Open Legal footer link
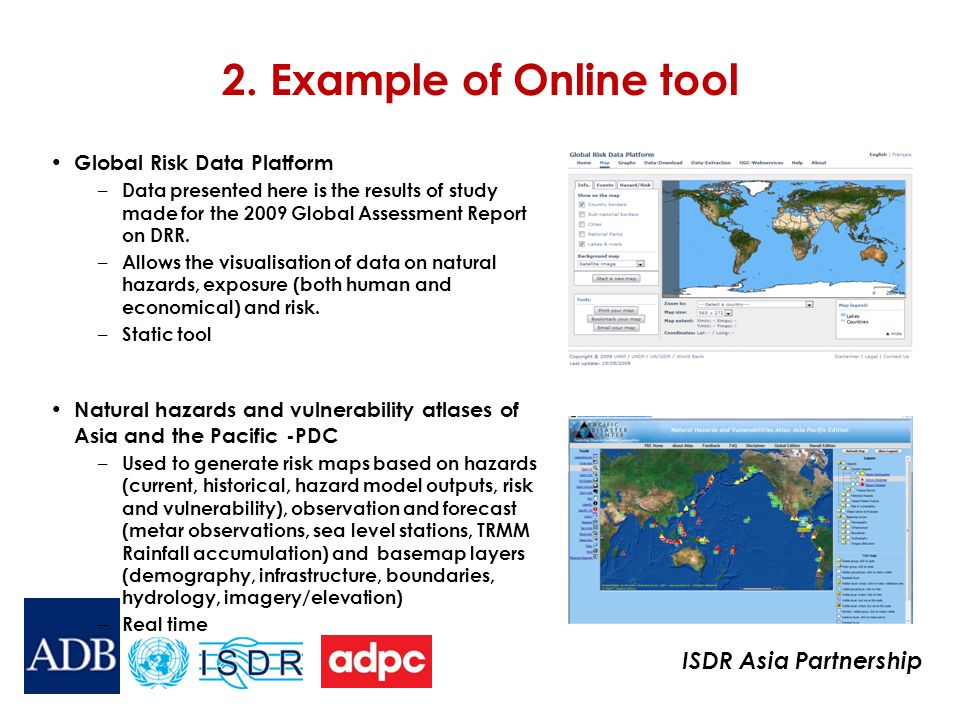The image size is (960, 720). (x=871, y=356)
